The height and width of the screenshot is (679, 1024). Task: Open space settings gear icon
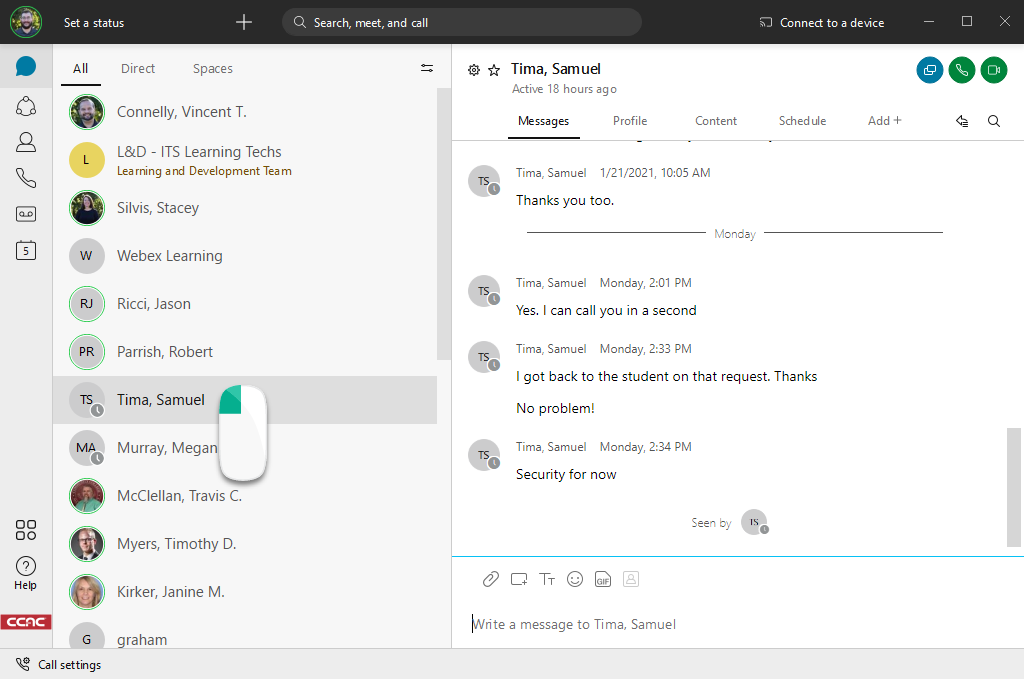click(474, 70)
